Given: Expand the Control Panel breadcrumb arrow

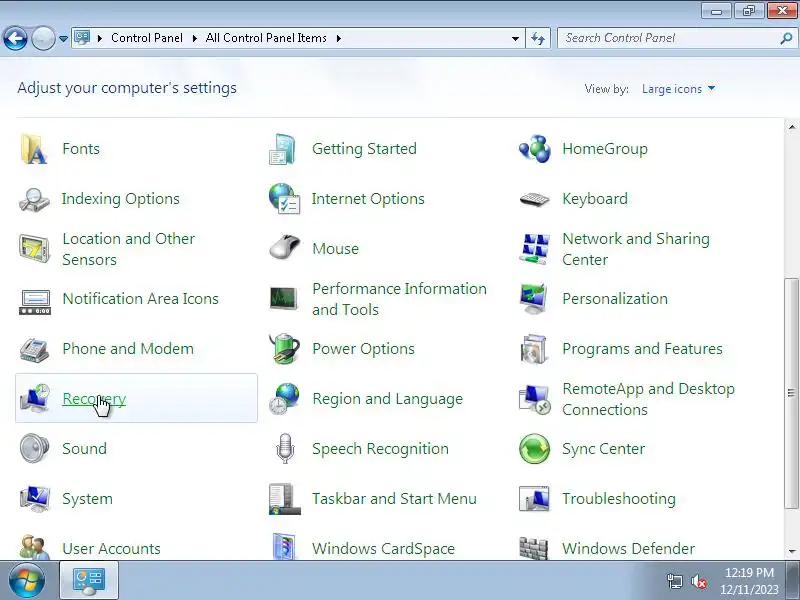Looking at the screenshot, I should pyautogui.click(x=194, y=38).
